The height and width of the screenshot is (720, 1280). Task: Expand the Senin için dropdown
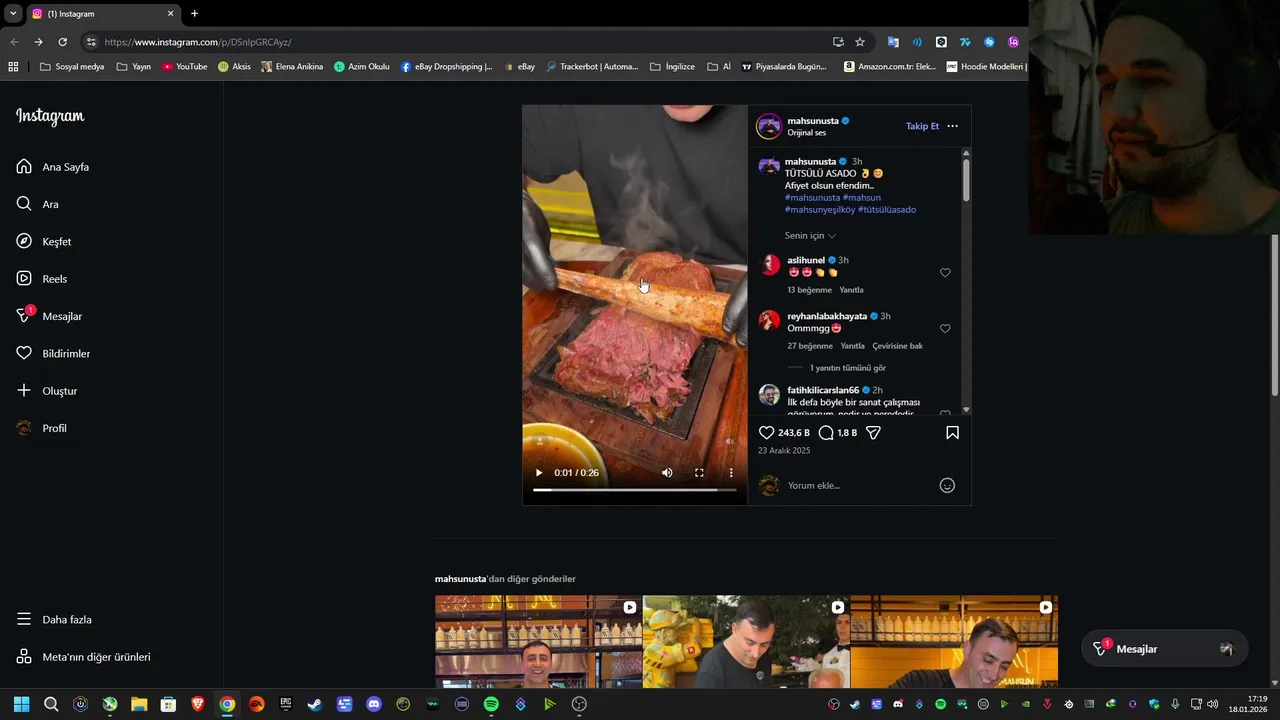click(810, 236)
